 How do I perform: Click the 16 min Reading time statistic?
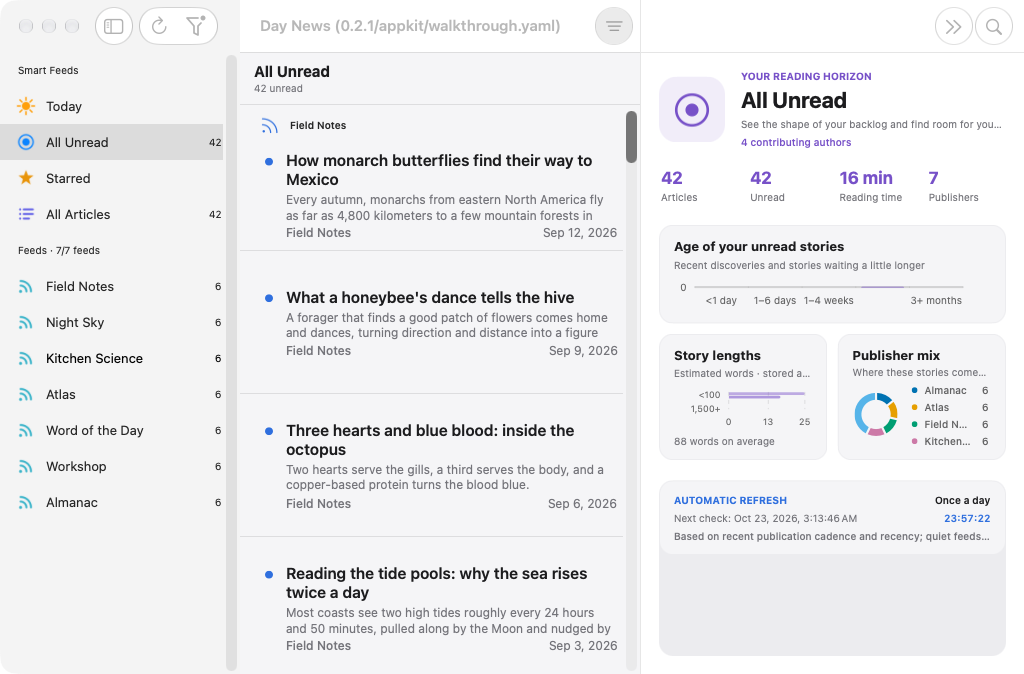pyautogui.click(x=870, y=186)
